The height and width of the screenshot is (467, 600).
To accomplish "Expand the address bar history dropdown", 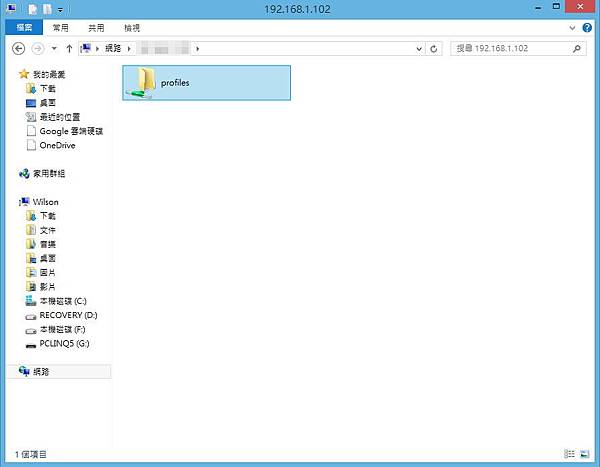I will [419, 49].
